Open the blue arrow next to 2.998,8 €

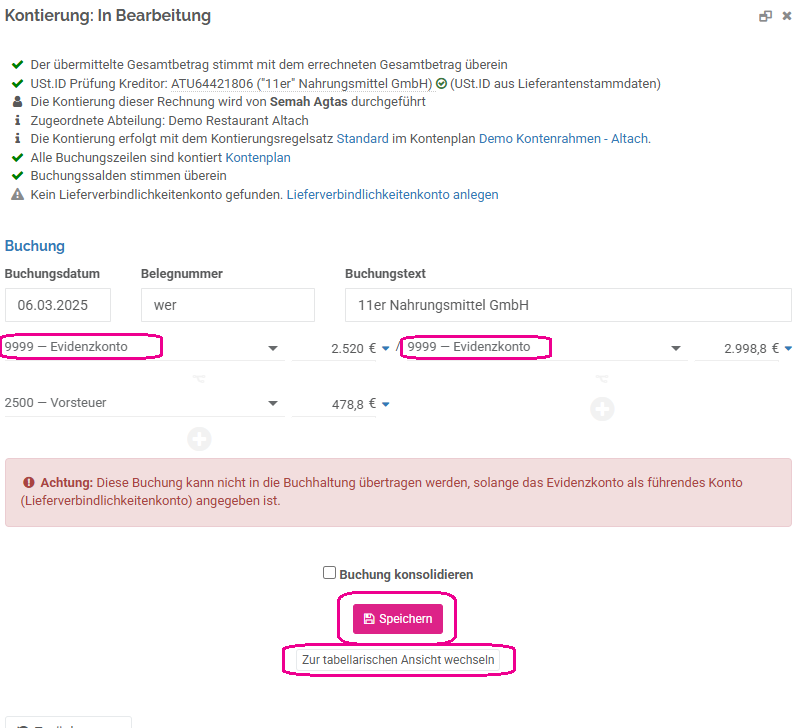point(788,349)
